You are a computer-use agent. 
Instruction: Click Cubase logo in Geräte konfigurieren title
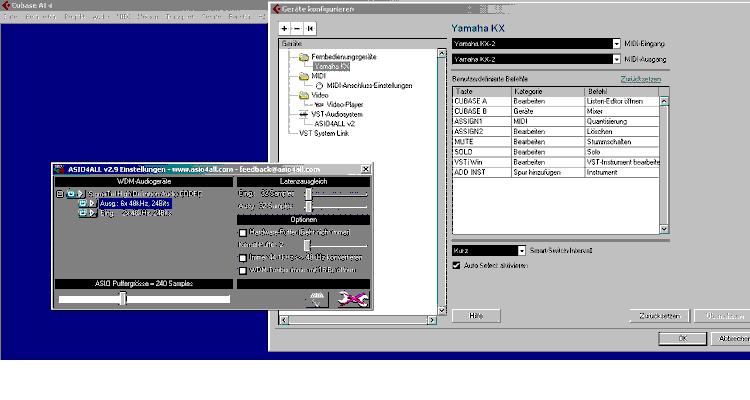pos(276,9)
